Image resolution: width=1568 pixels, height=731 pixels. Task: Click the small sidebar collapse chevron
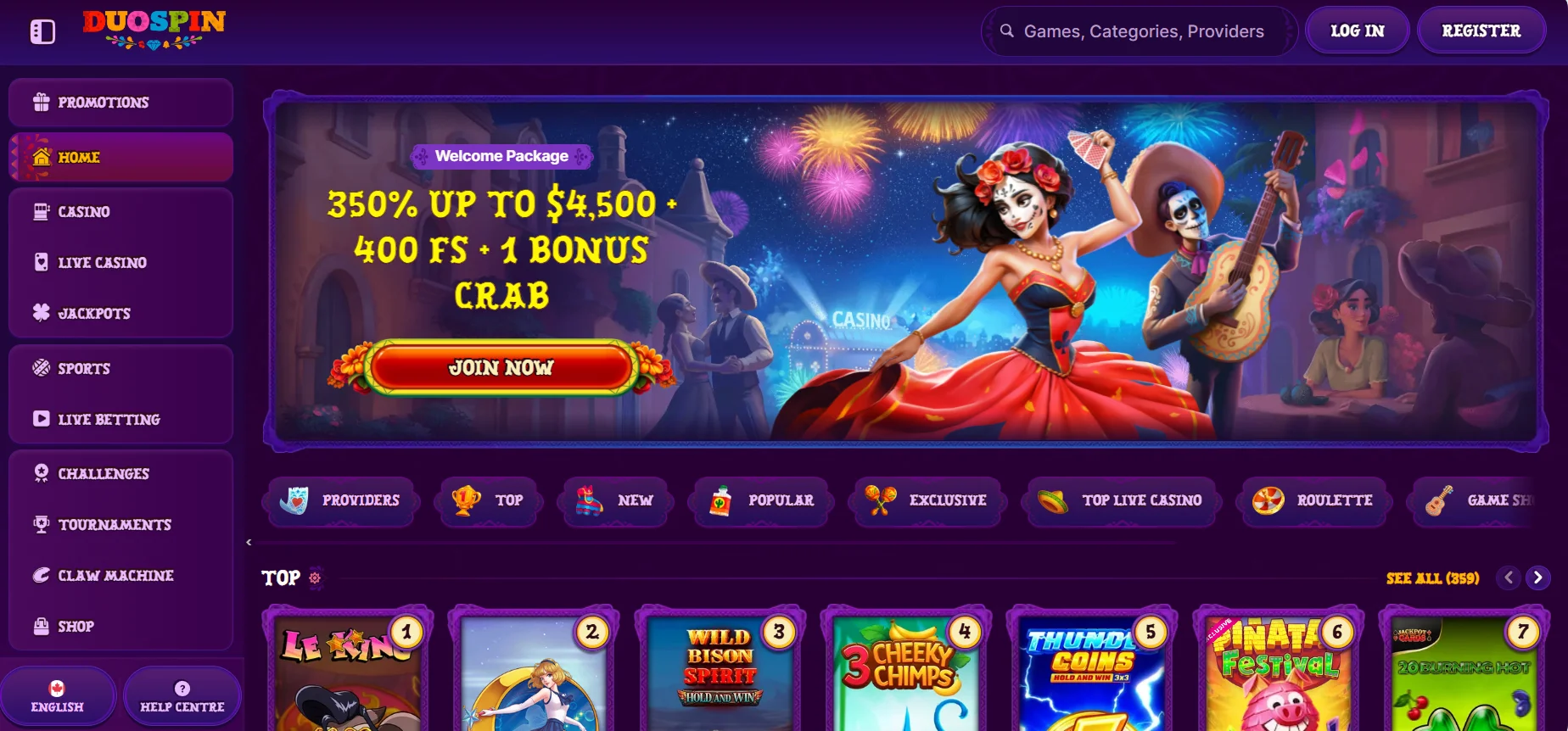(249, 542)
